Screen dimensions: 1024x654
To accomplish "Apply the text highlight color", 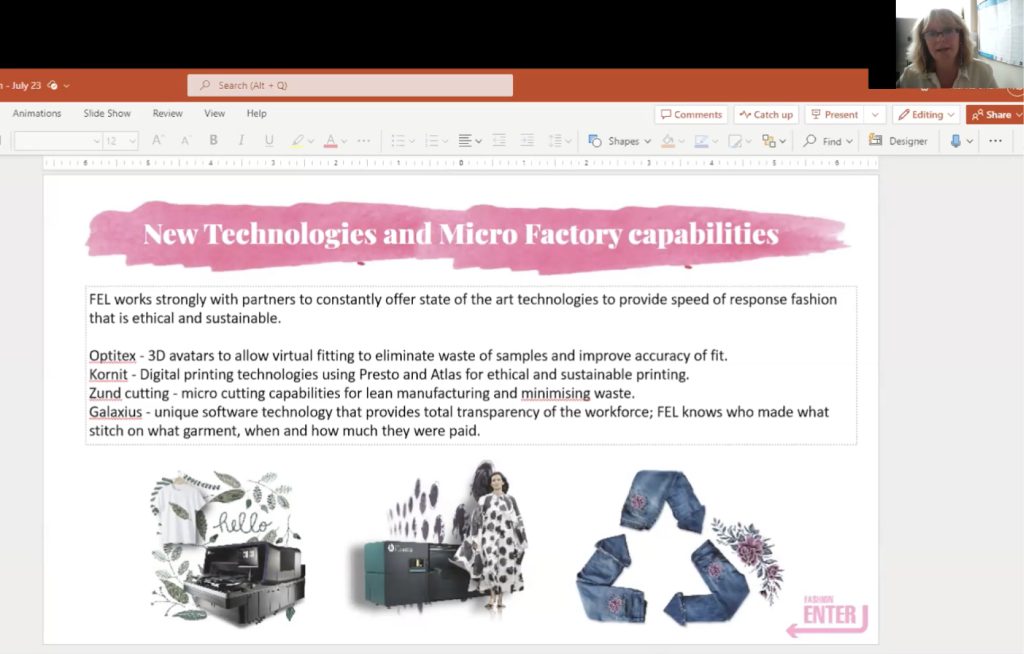I will pyautogui.click(x=297, y=141).
